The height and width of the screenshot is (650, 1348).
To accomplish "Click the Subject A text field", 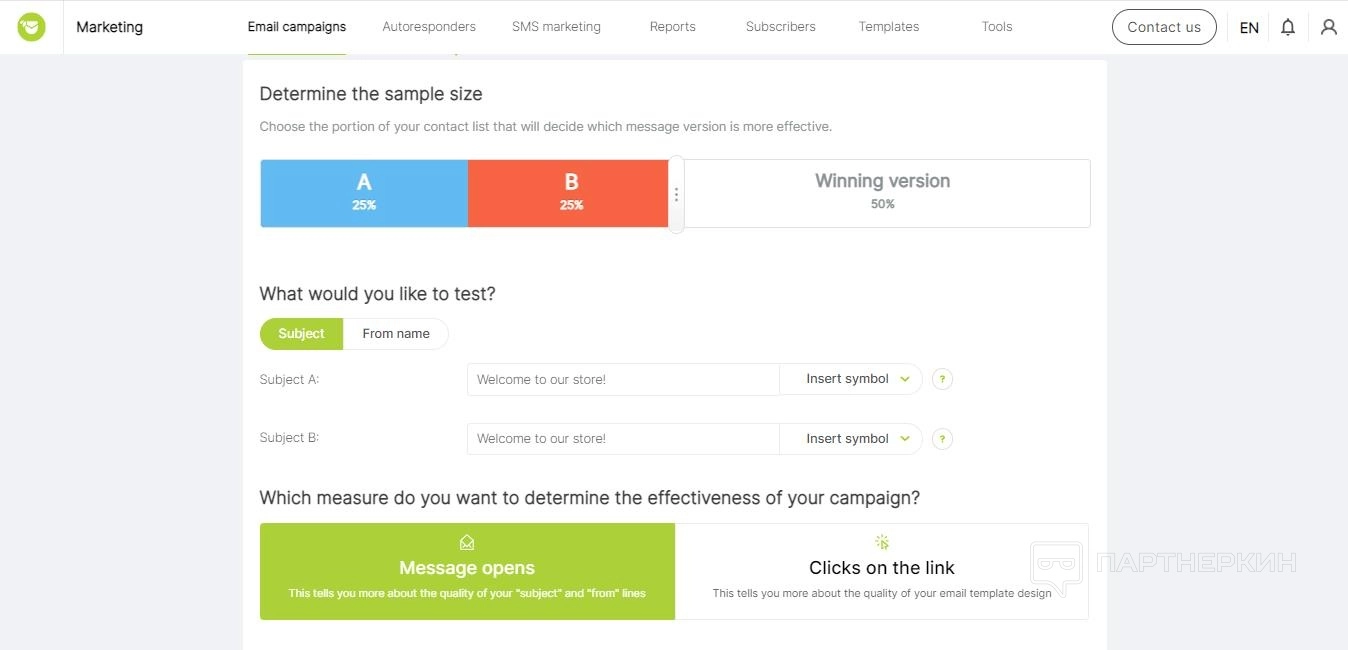I will tap(622, 380).
